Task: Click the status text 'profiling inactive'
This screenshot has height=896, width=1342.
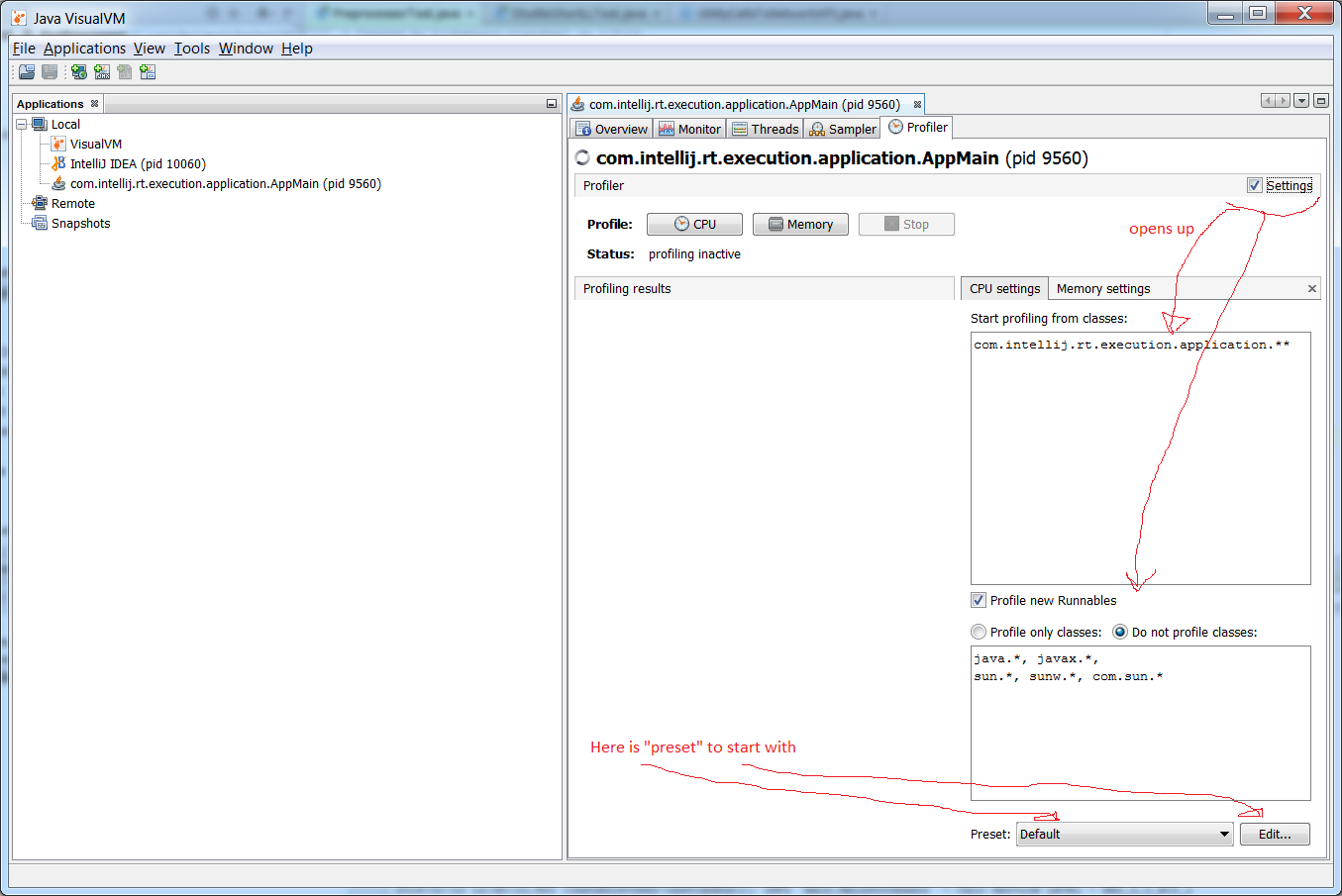Action: [x=694, y=253]
